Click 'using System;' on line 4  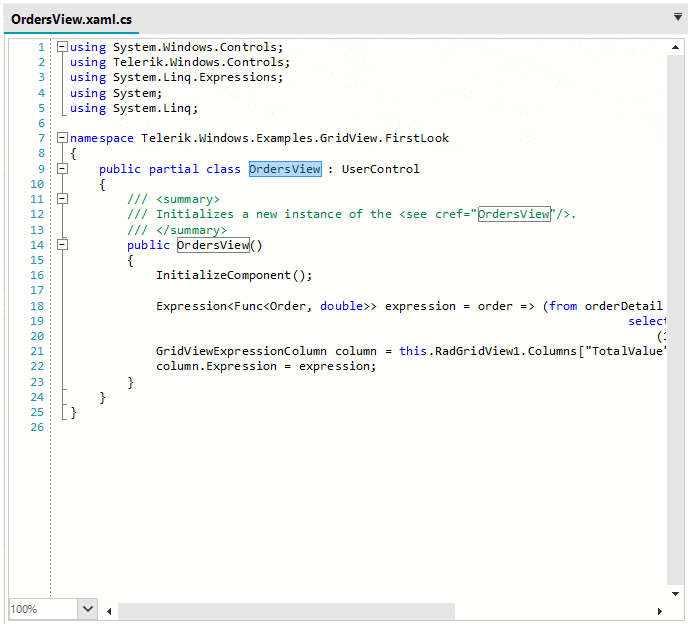[116, 93]
